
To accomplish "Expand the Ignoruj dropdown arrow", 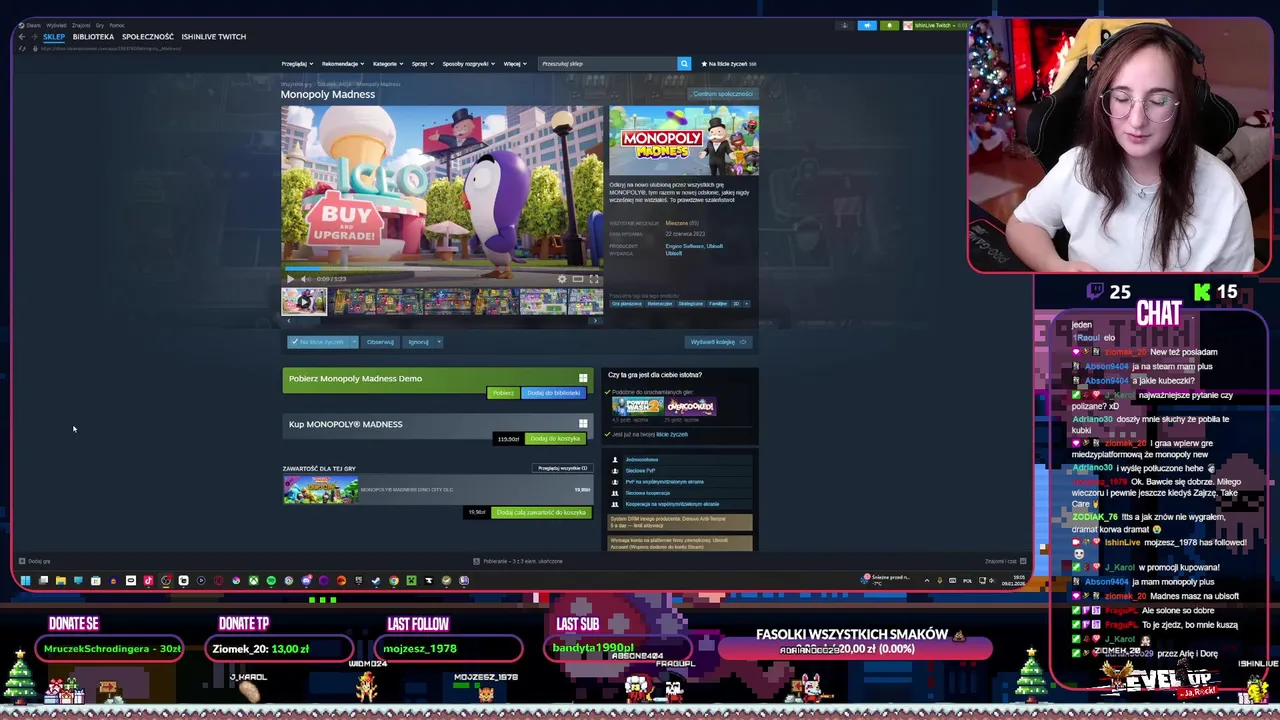I will coord(439,342).
